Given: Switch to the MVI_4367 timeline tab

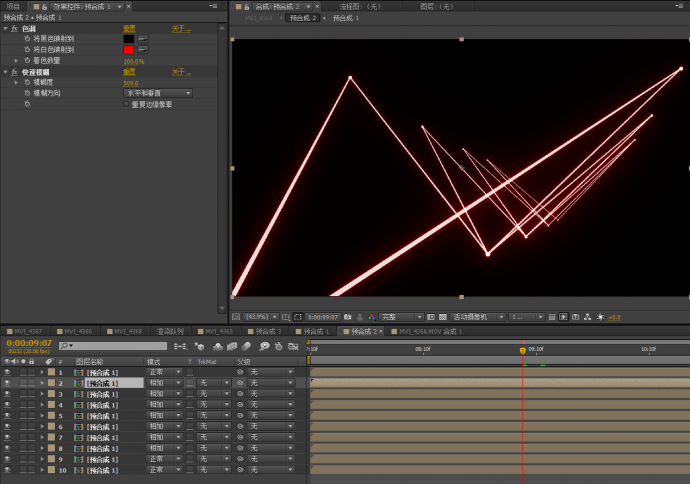Looking at the screenshot, I should (24, 331).
